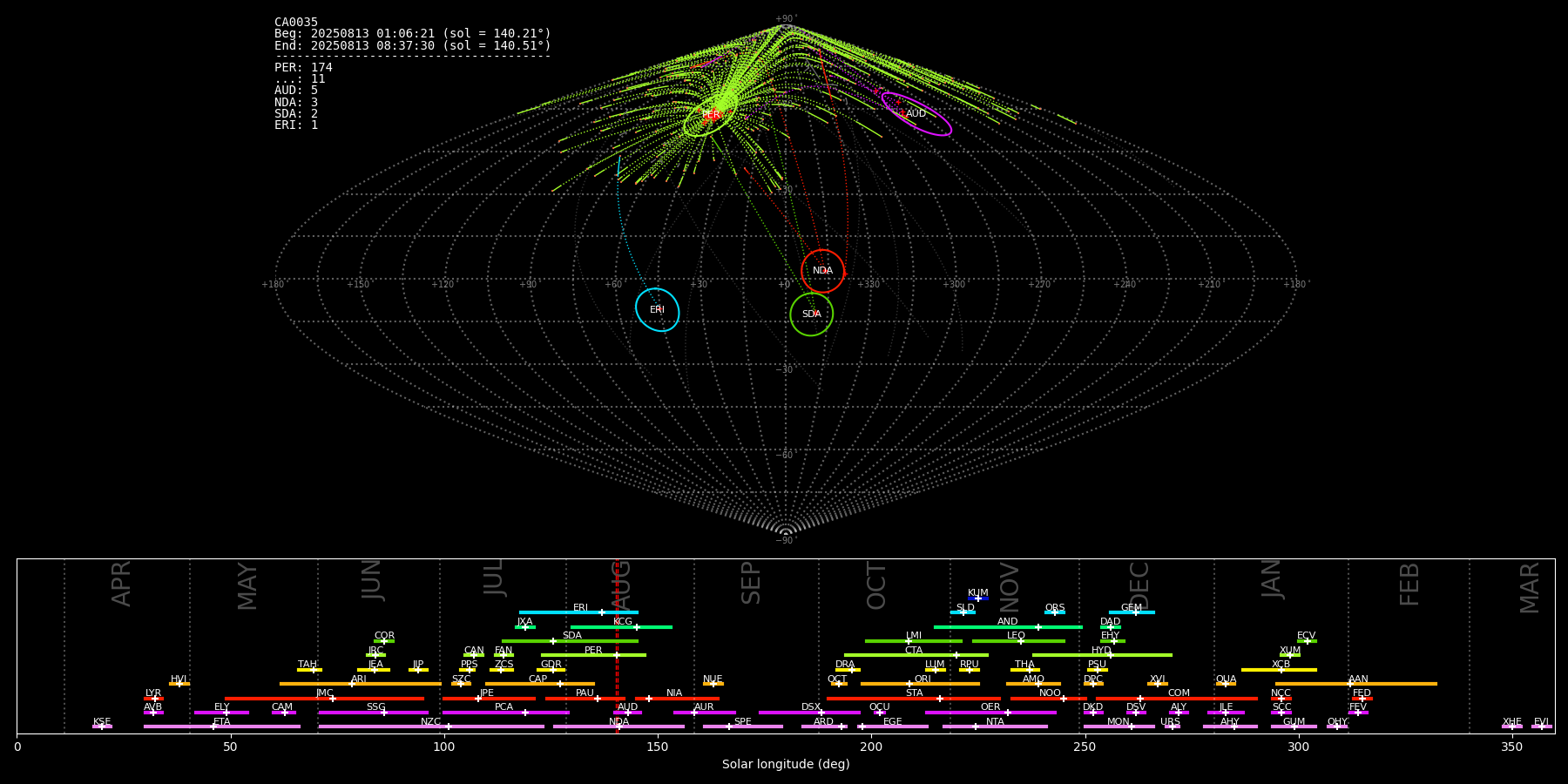Click the CAP orange bar in timeline

point(540,684)
